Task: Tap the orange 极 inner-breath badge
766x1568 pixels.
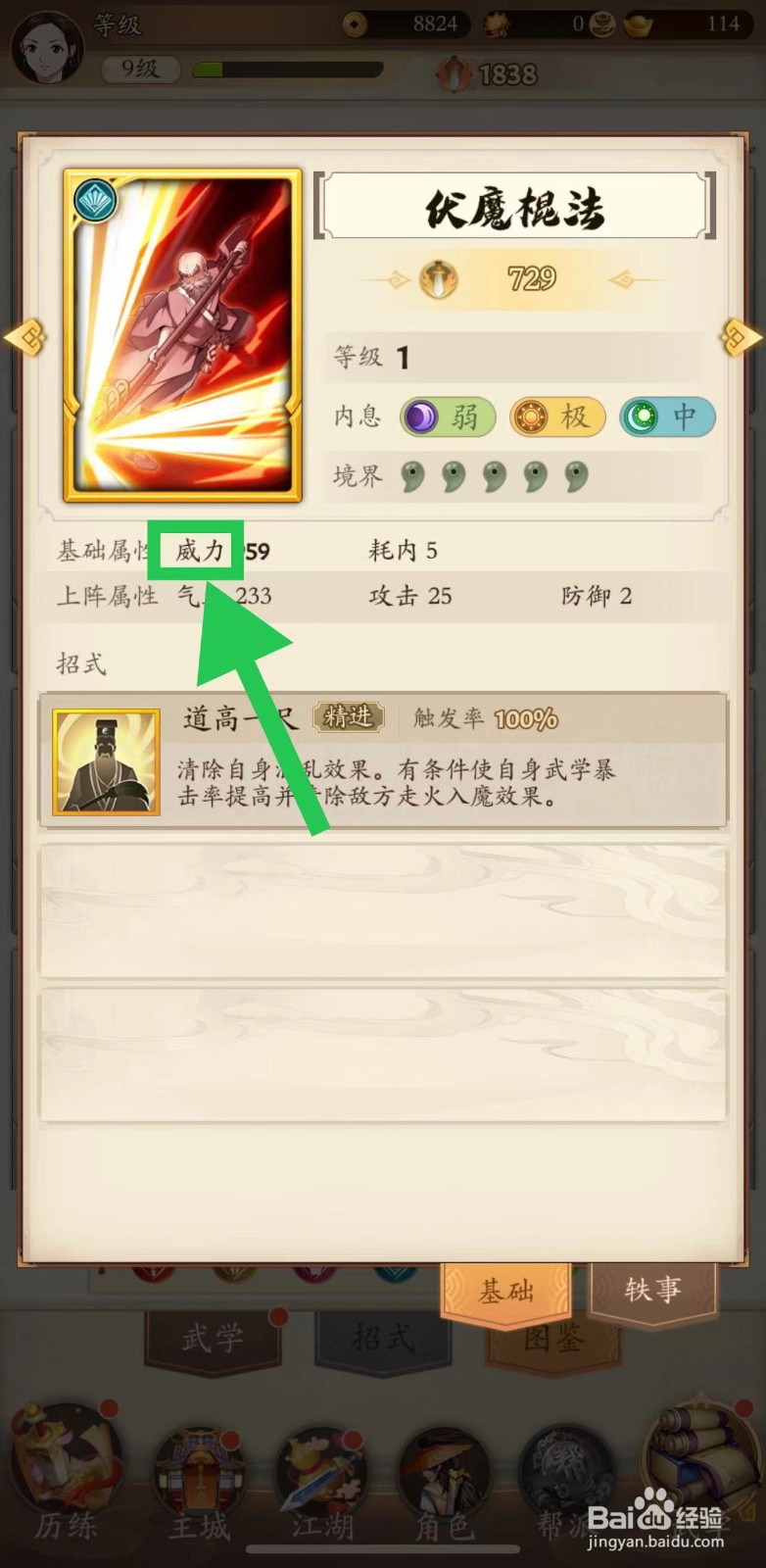Action: [x=557, y=417]
